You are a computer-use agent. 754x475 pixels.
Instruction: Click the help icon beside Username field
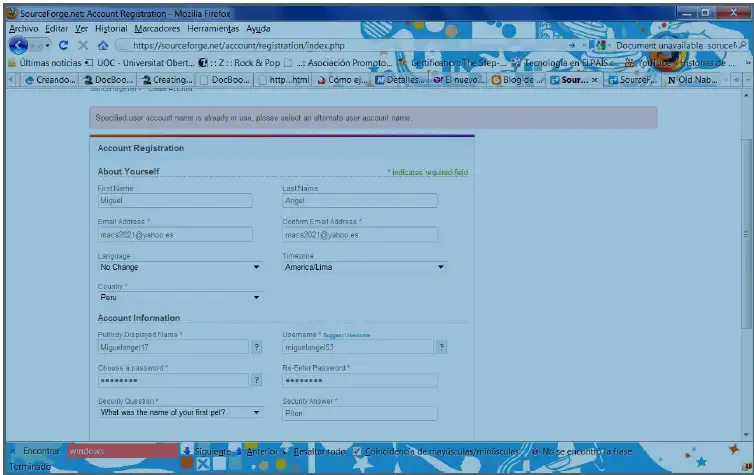tap(441, 347)
